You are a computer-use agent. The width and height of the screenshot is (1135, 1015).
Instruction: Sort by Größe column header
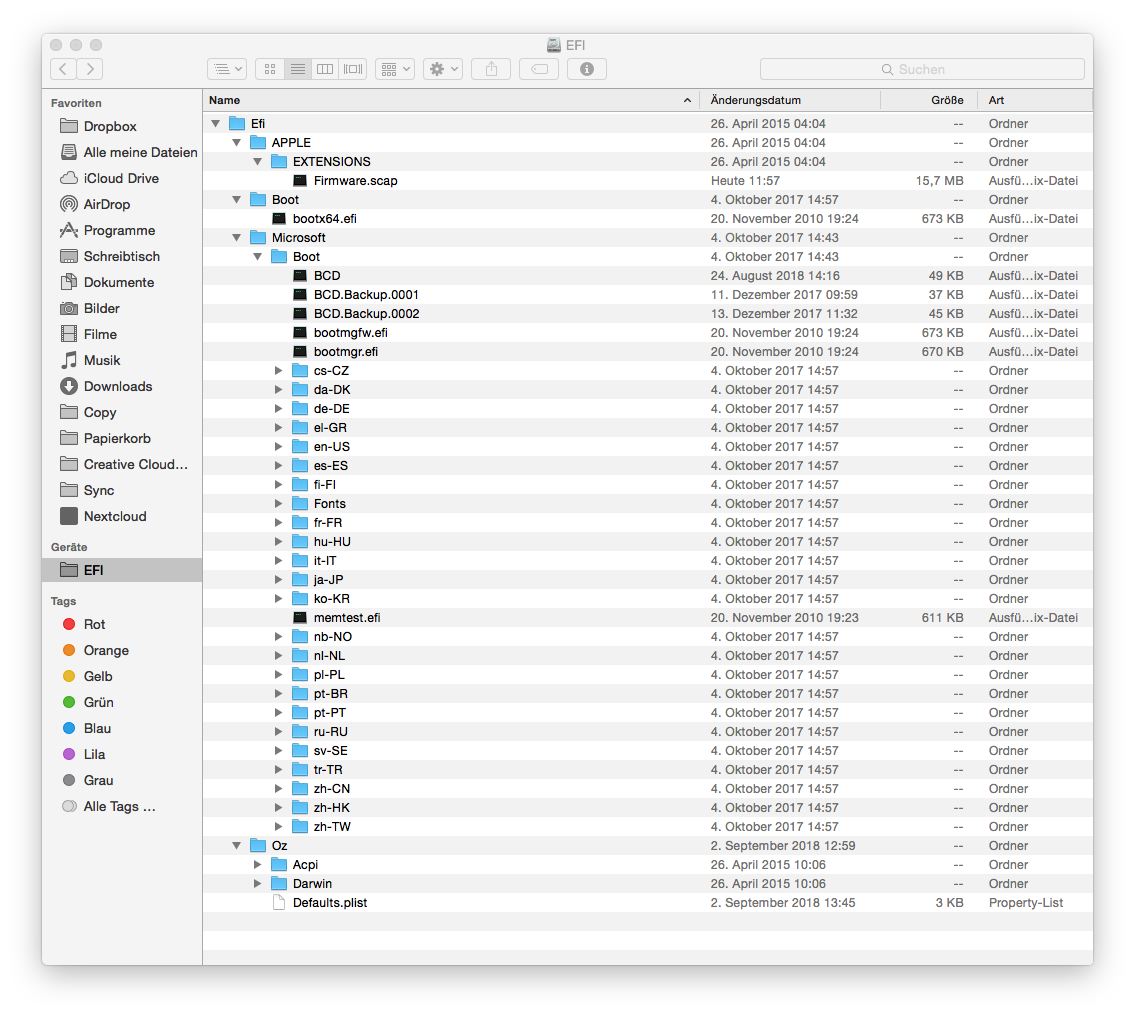click(x=946, y=100)
